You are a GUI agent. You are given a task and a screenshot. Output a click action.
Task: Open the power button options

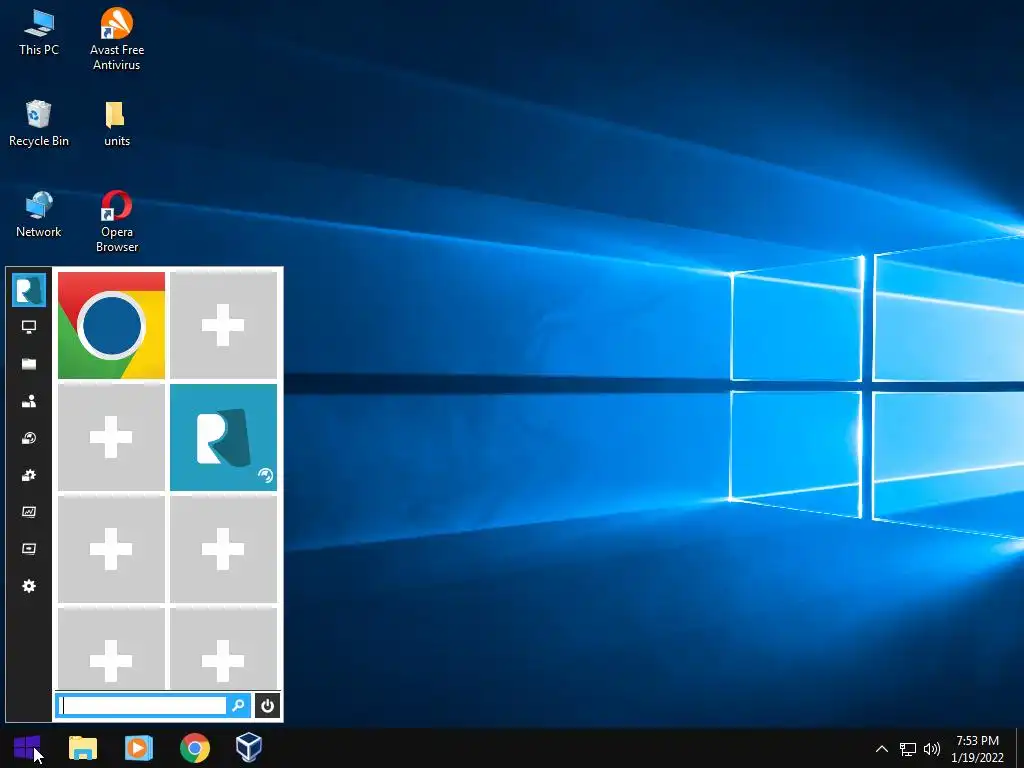pos(267,705)
